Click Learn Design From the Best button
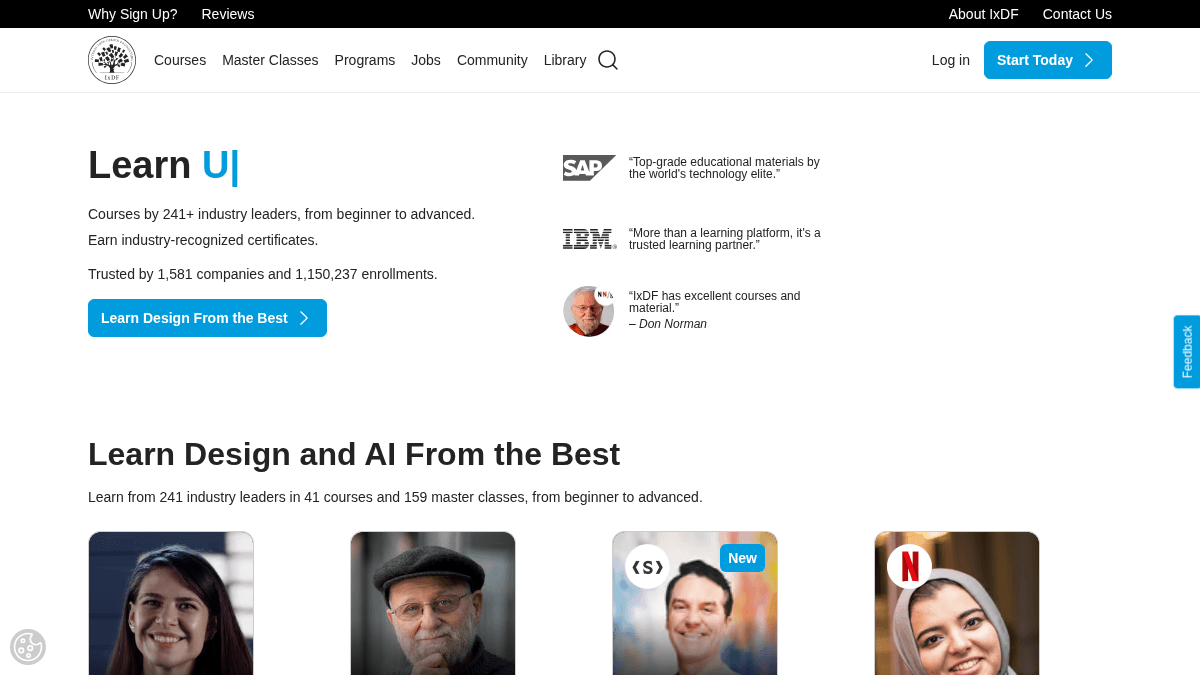This screenshot has width=1200, height=675. pyautogui.click(x=207, y=318)
